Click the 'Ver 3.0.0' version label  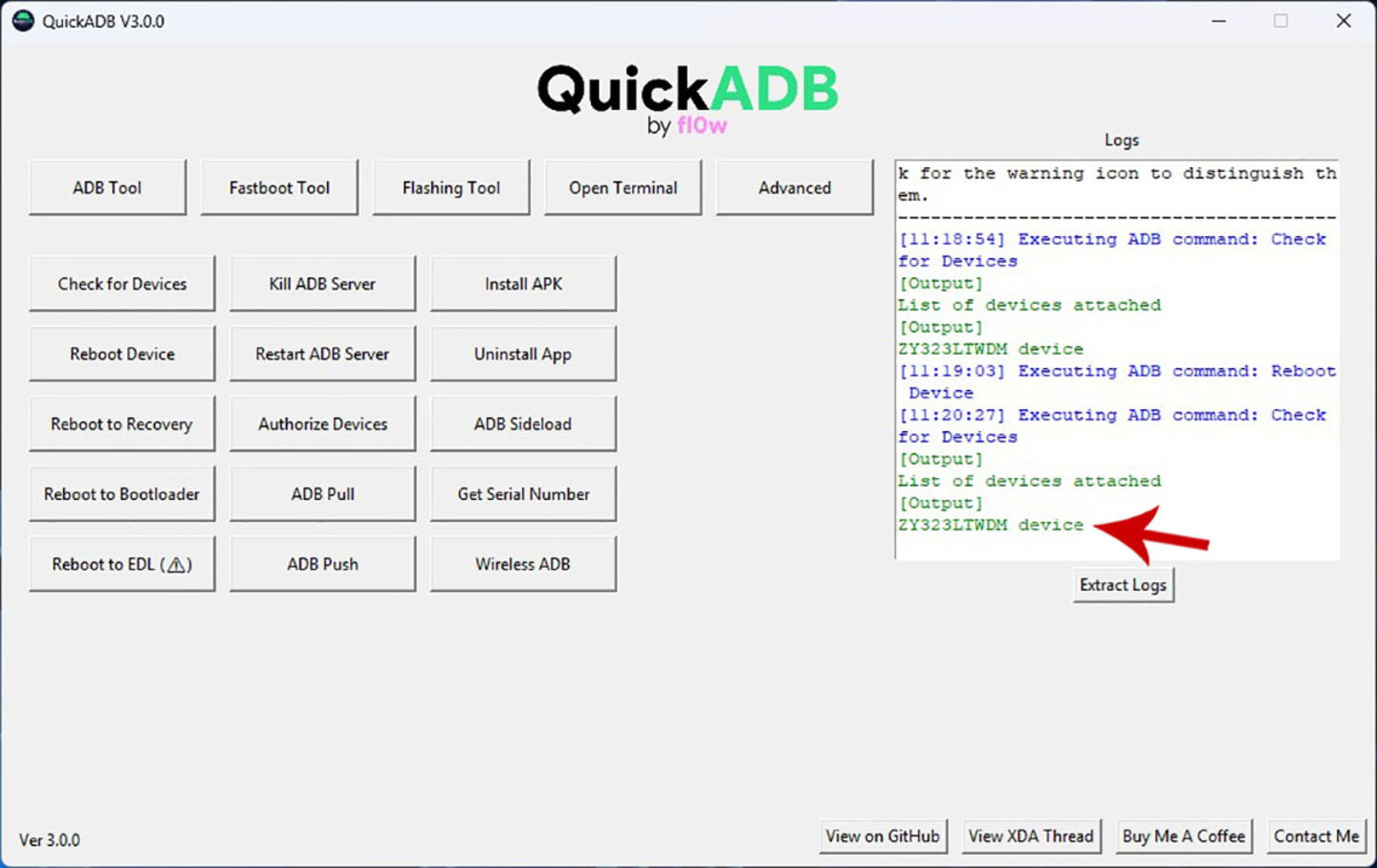(50, 840)
